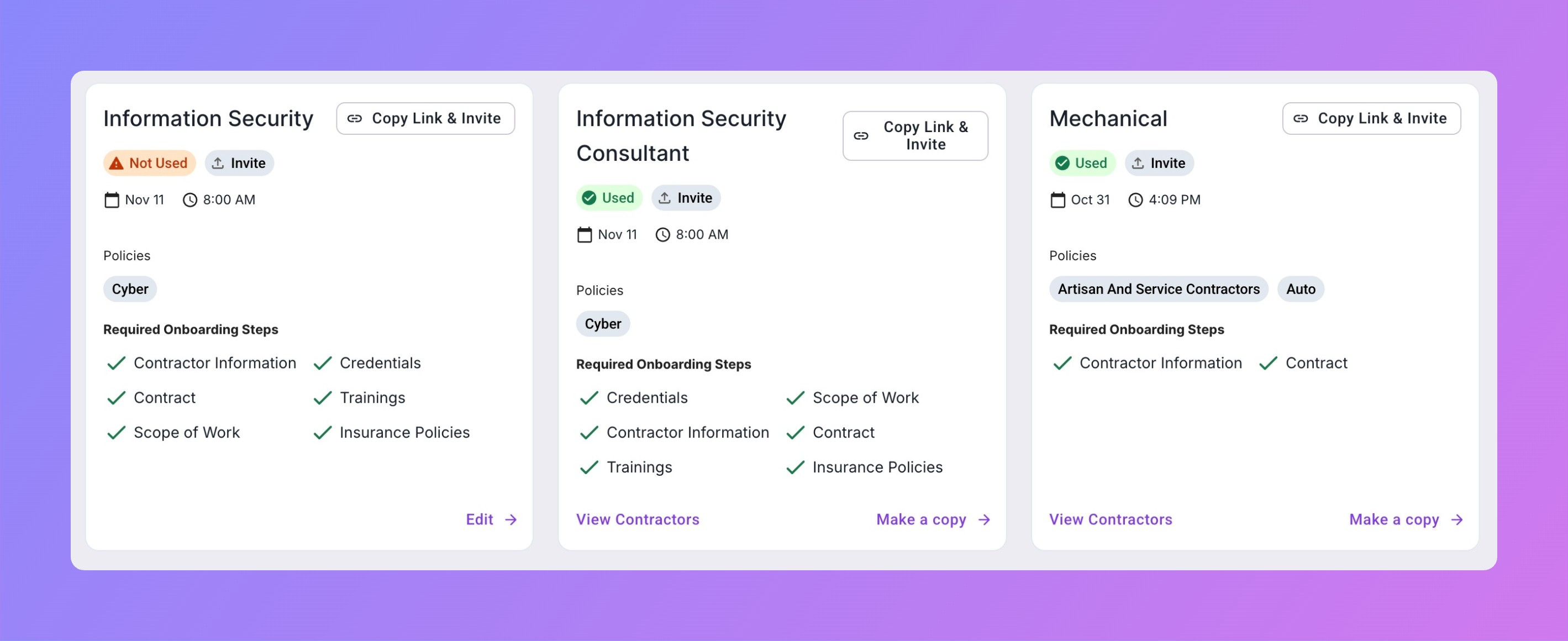Click calendar icon next to Oct 31
This screenshot has height=641, width=1568.
coord(1058,199)
